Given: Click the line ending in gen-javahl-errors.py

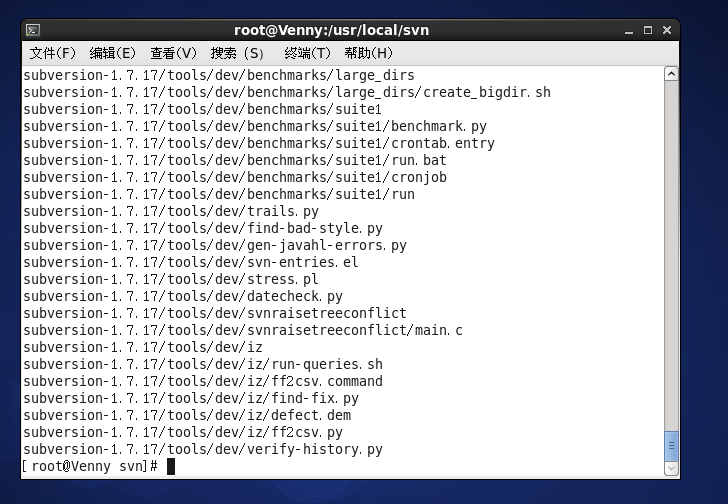Looking at the screenshot, I should coord(215,245).
